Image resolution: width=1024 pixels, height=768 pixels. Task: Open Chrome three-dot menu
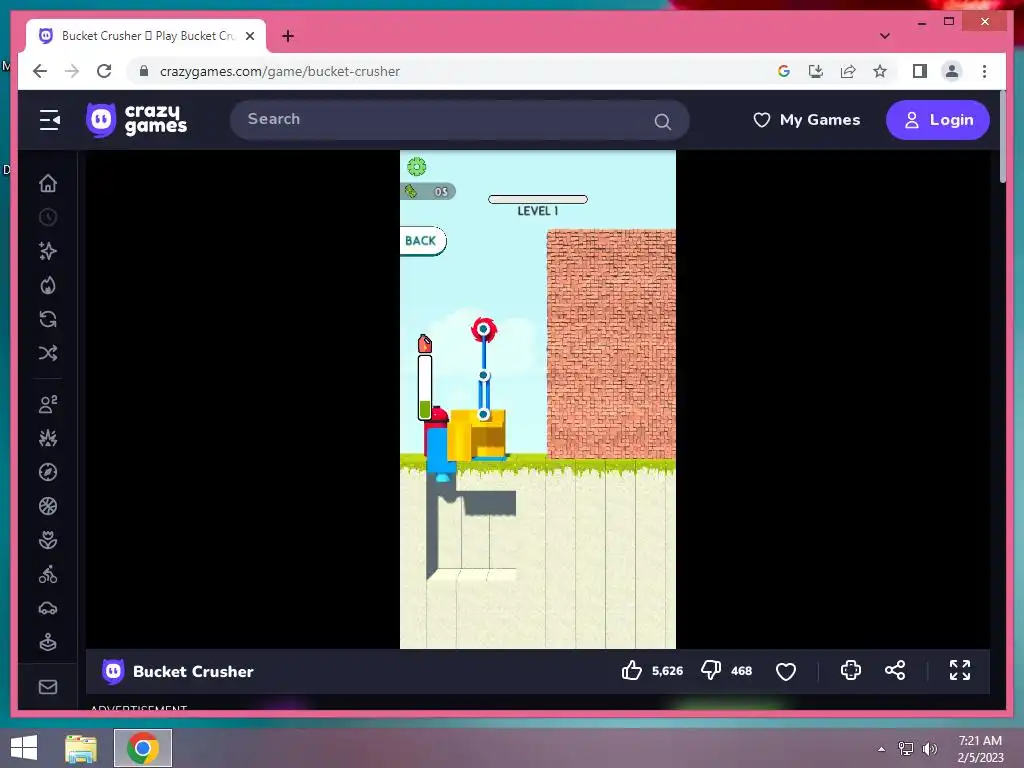click(x=984, y=71)
